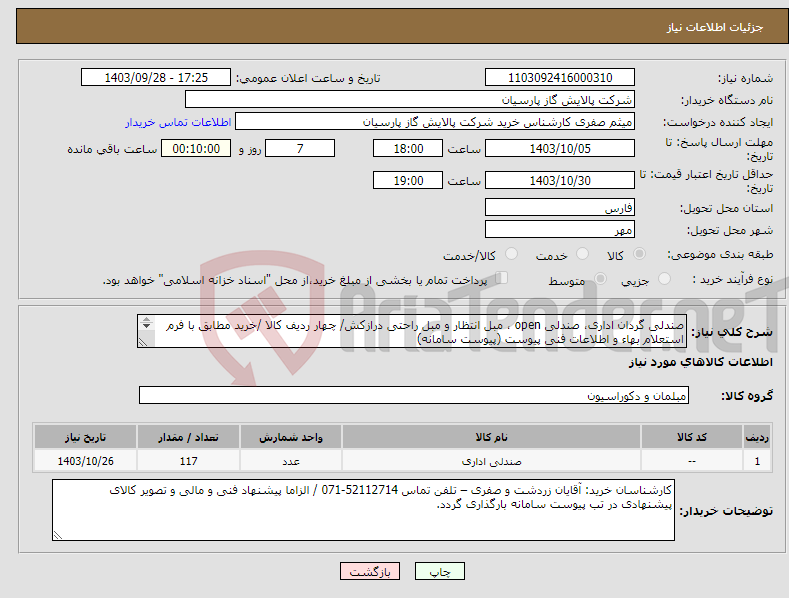Click the اطلاعات کالاهای مورد نیاز heading

[x=700, y=362]
